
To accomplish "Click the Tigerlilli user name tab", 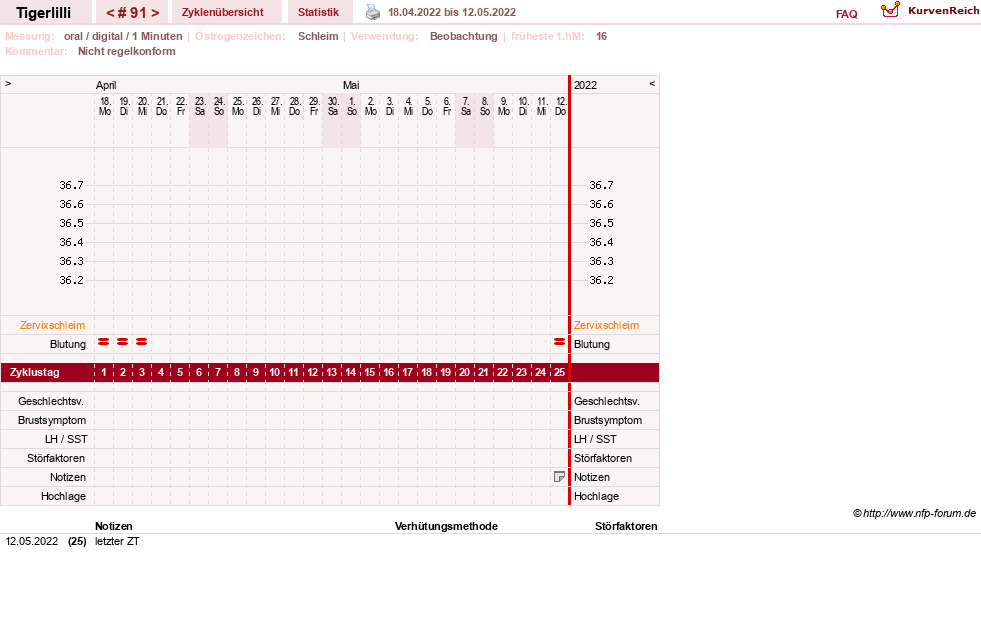I will [44, 13].
